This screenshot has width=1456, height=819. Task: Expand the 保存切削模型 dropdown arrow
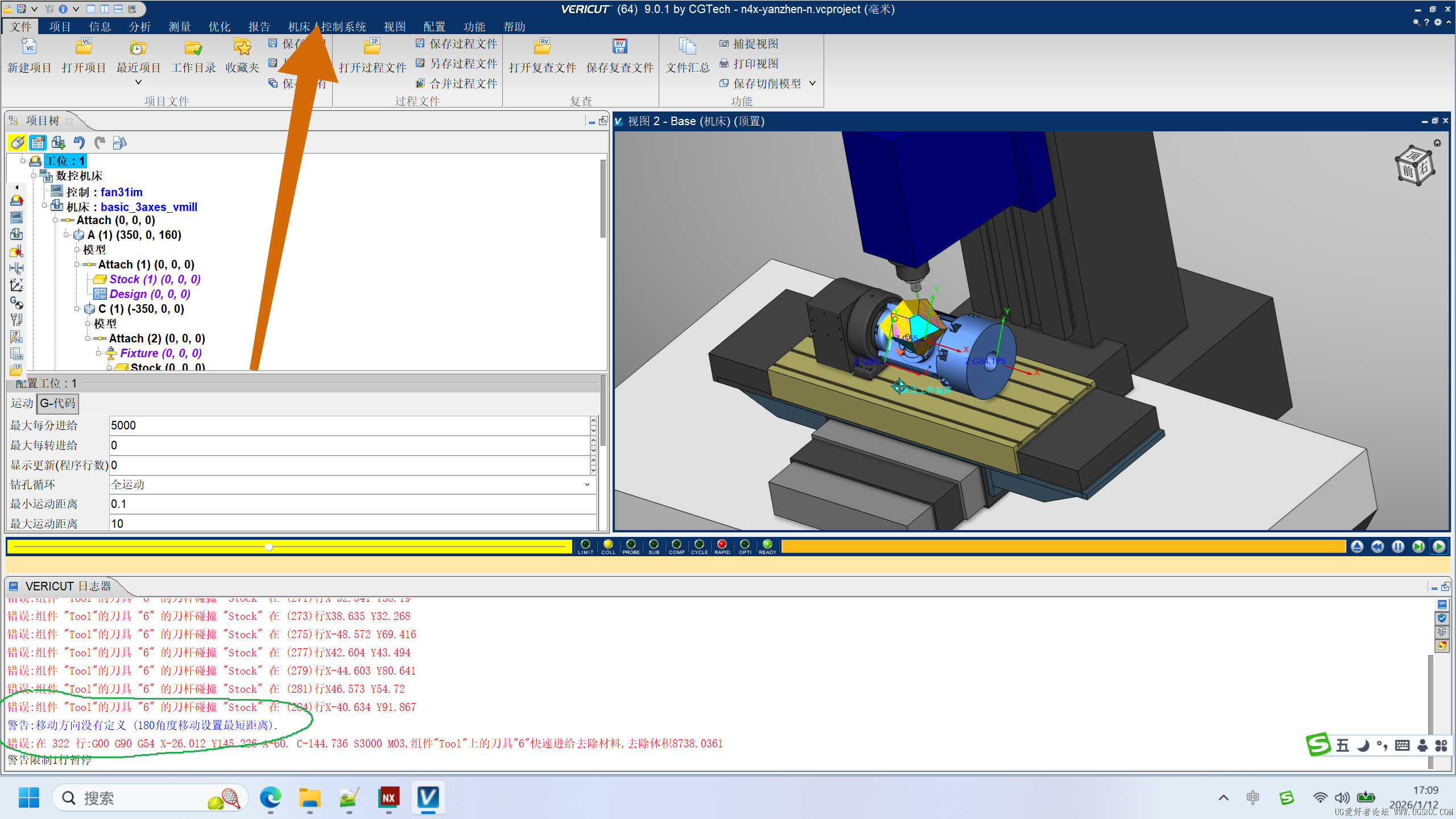click(x=813, y=83)
